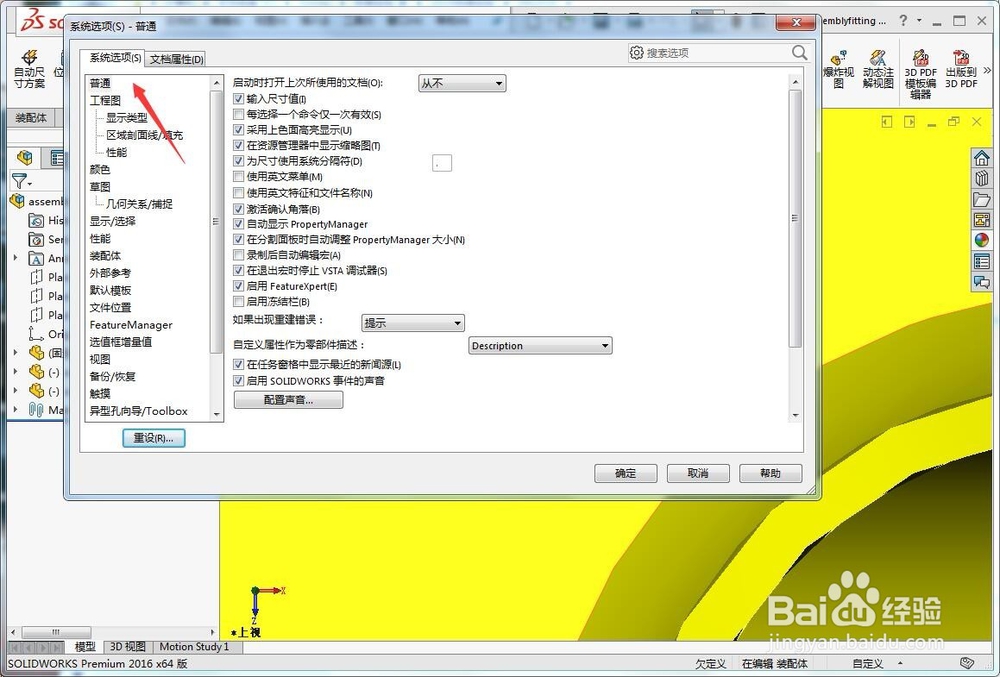Click the Home icon in task pane

point(982,157)
